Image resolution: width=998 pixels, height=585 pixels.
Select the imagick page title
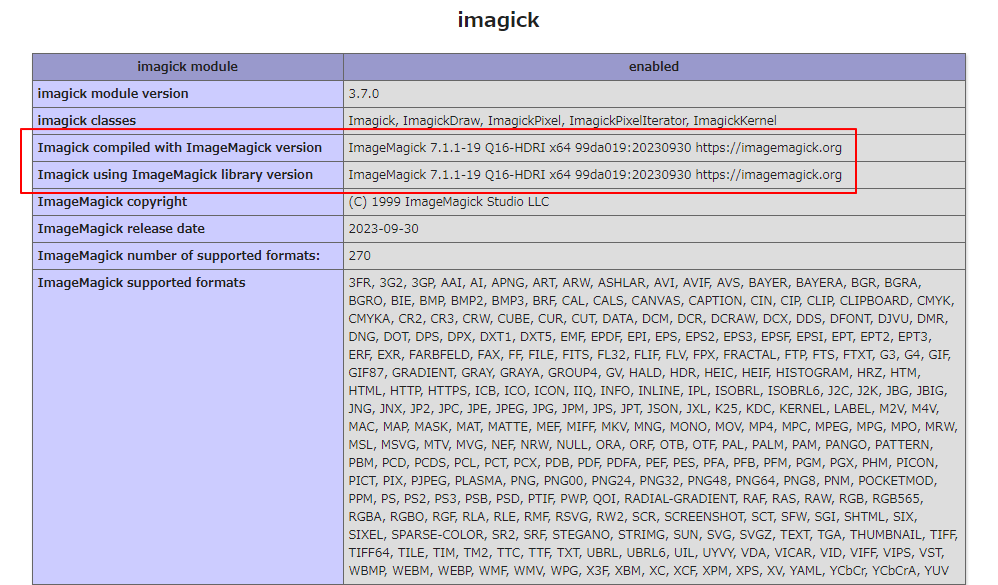tap(498, 19)
